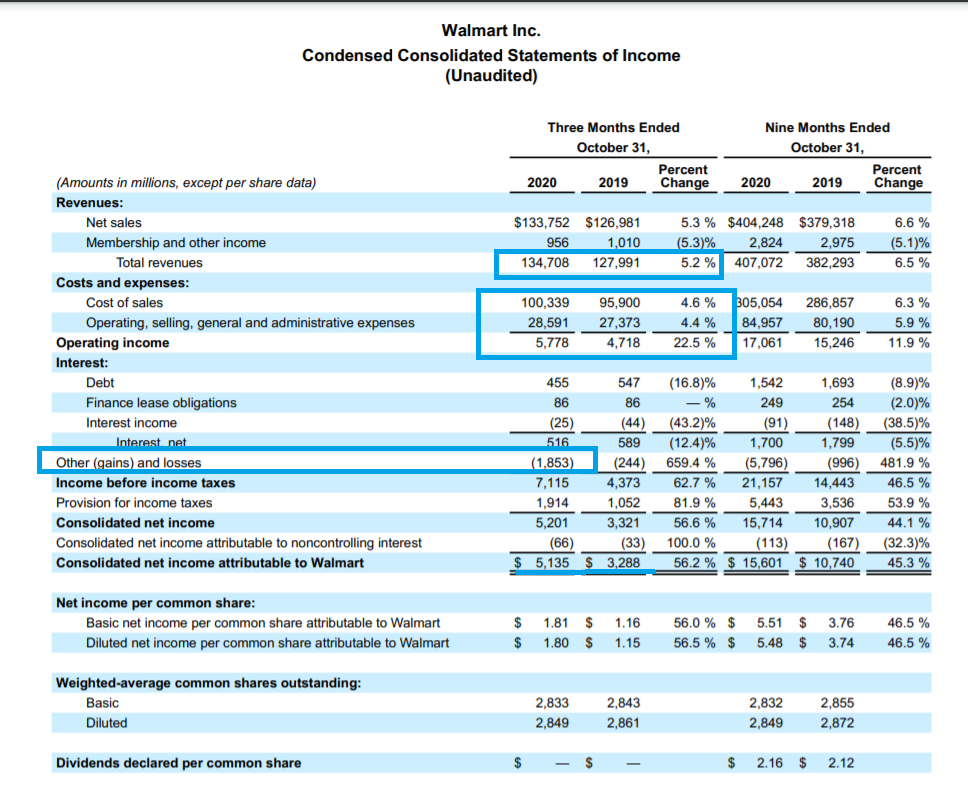Click the "Interest:" section heading
This screenshot has width=968, height=794.
[x=82, y=362]
